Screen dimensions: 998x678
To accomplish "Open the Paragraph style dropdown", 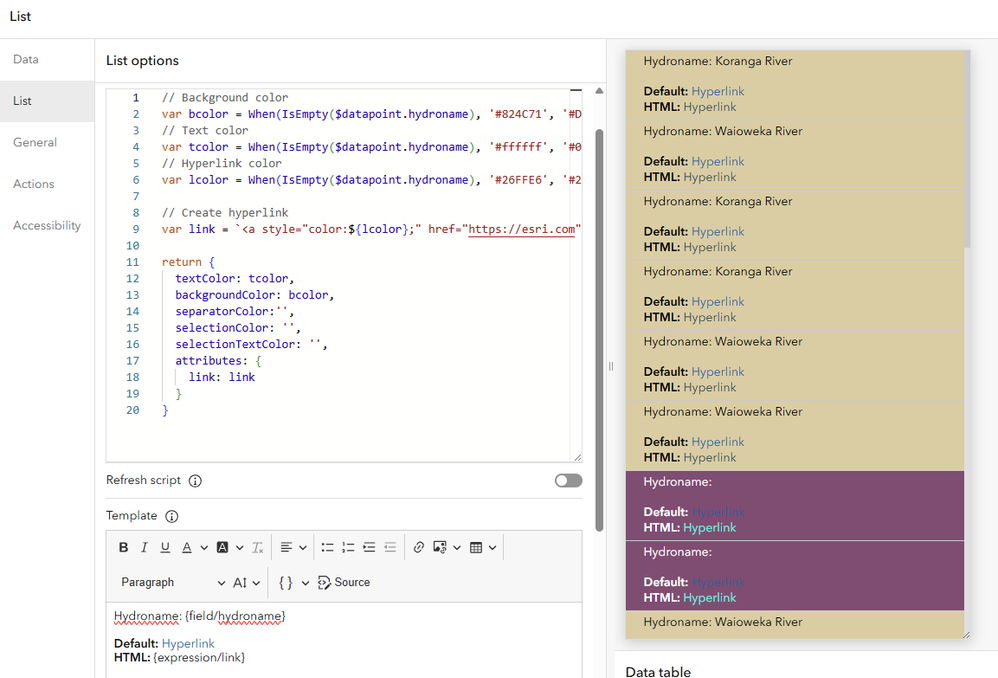I will click(172, 583).
